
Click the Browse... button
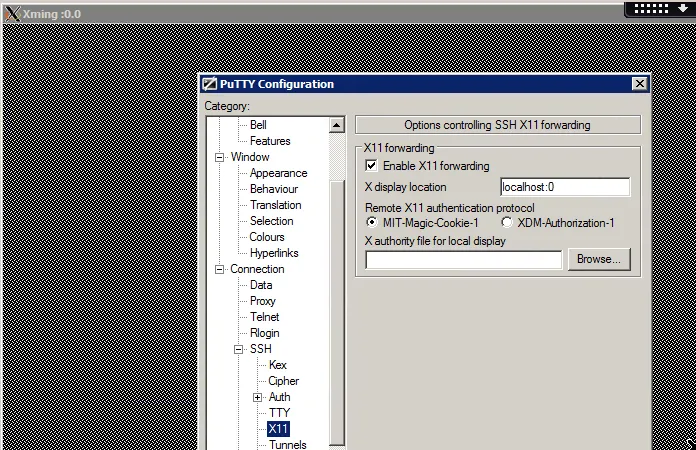[599, 259]
